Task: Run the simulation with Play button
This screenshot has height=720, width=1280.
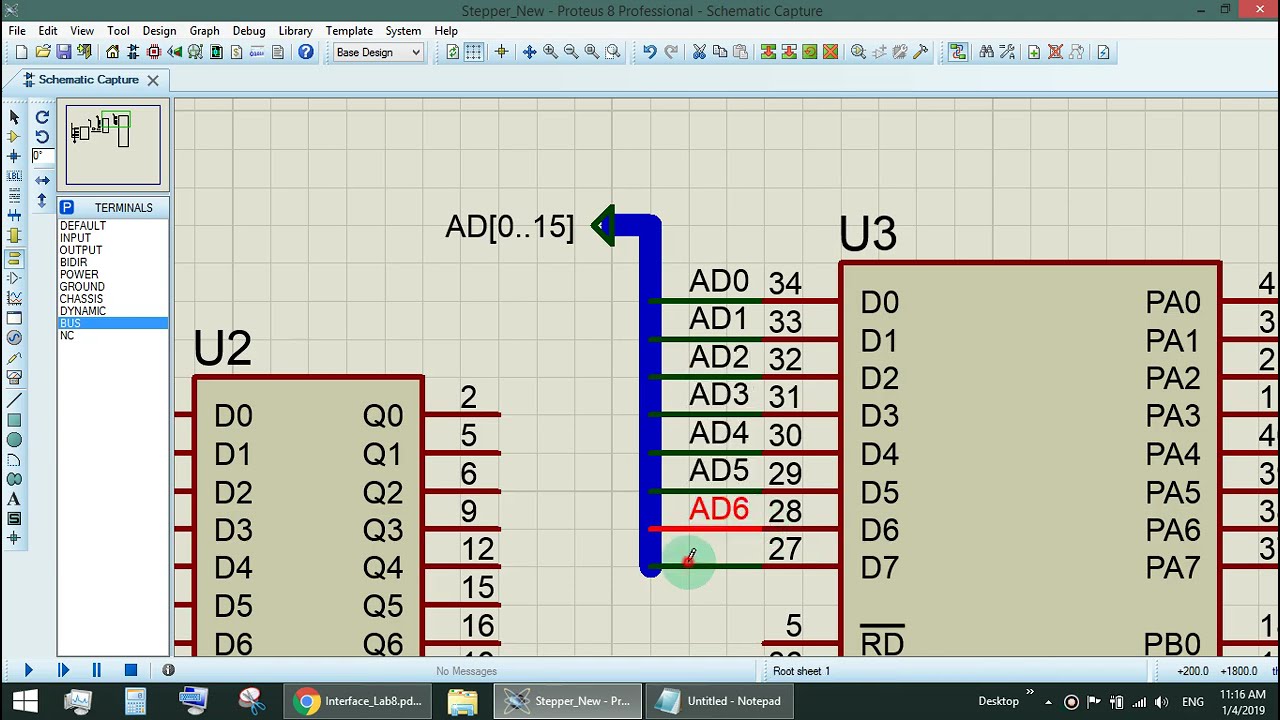Action: 28,670
